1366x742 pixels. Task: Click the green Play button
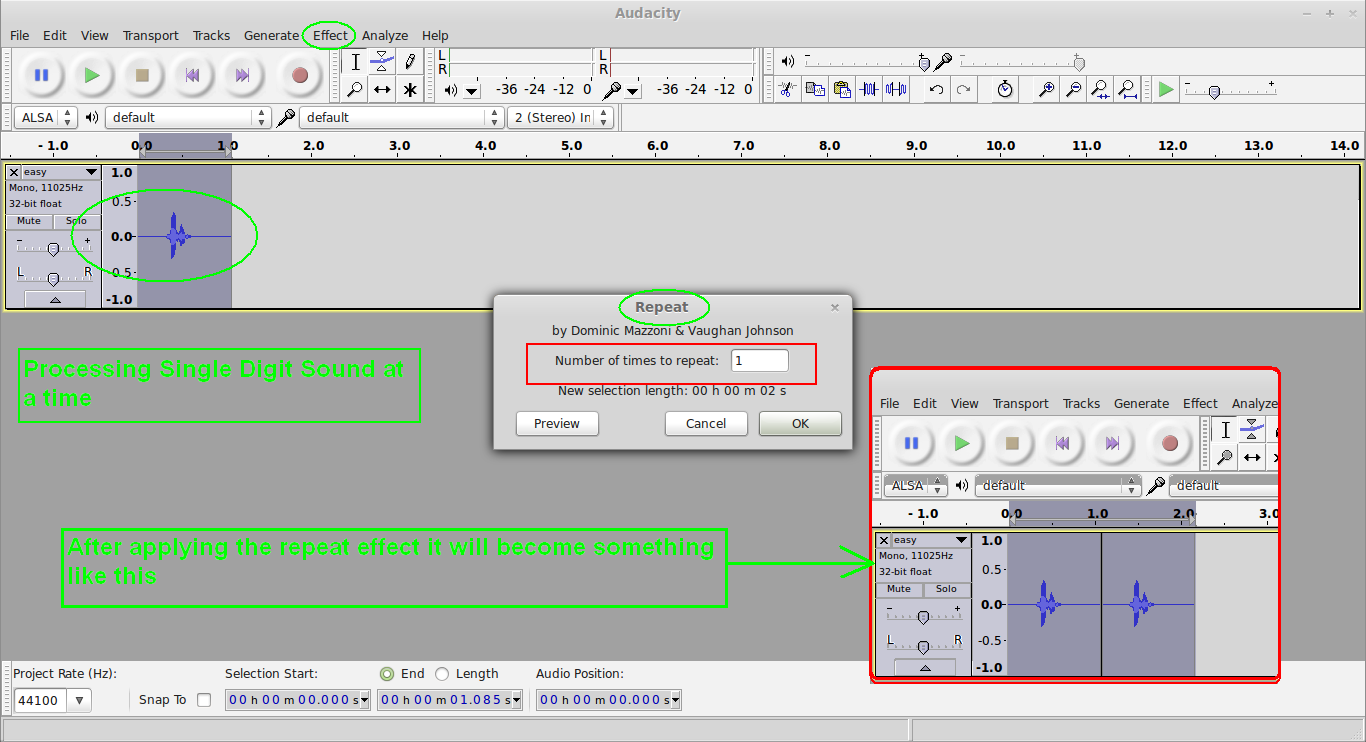pos(92,75)
